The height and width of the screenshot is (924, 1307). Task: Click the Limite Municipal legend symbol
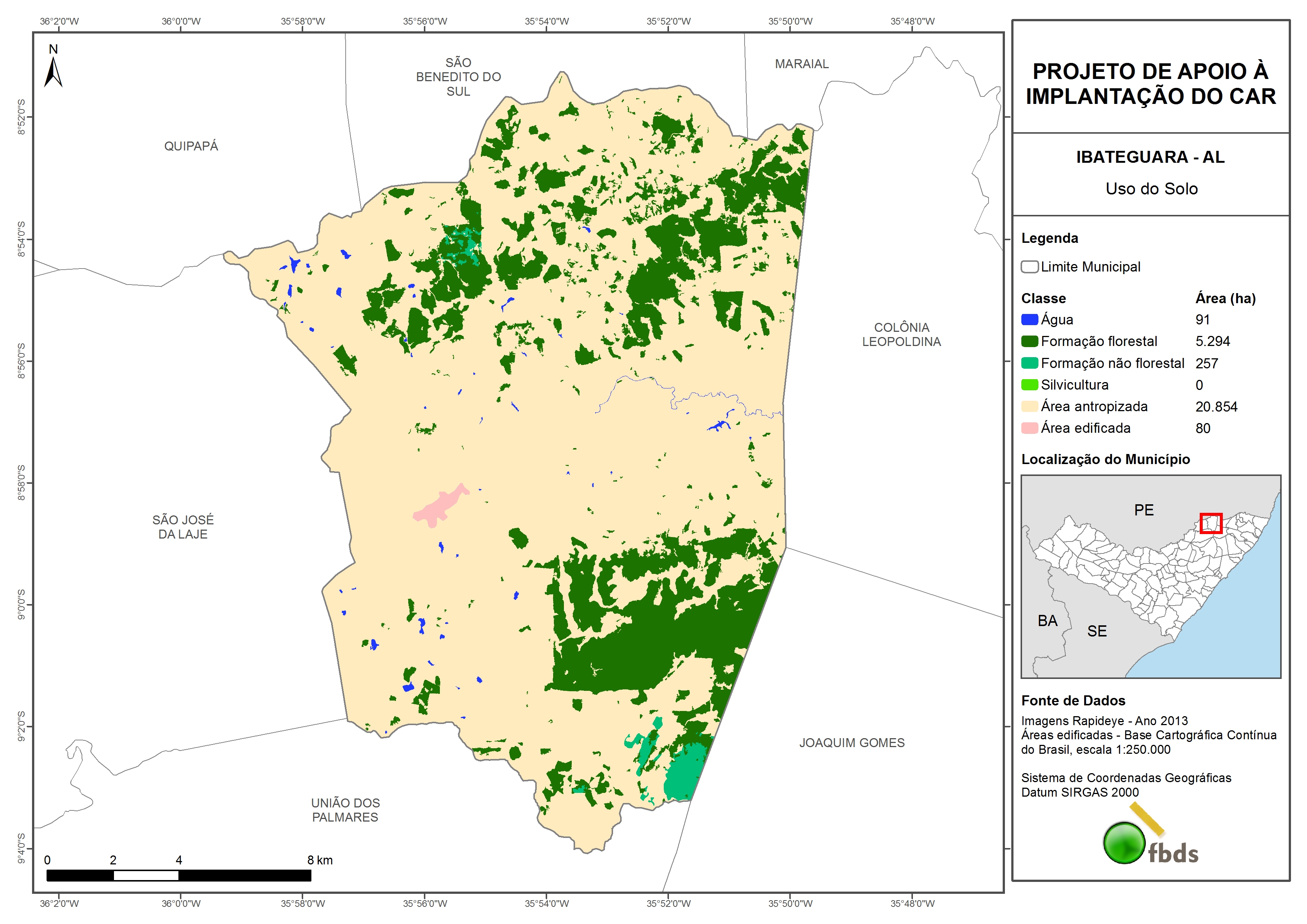click(1029, 267)
